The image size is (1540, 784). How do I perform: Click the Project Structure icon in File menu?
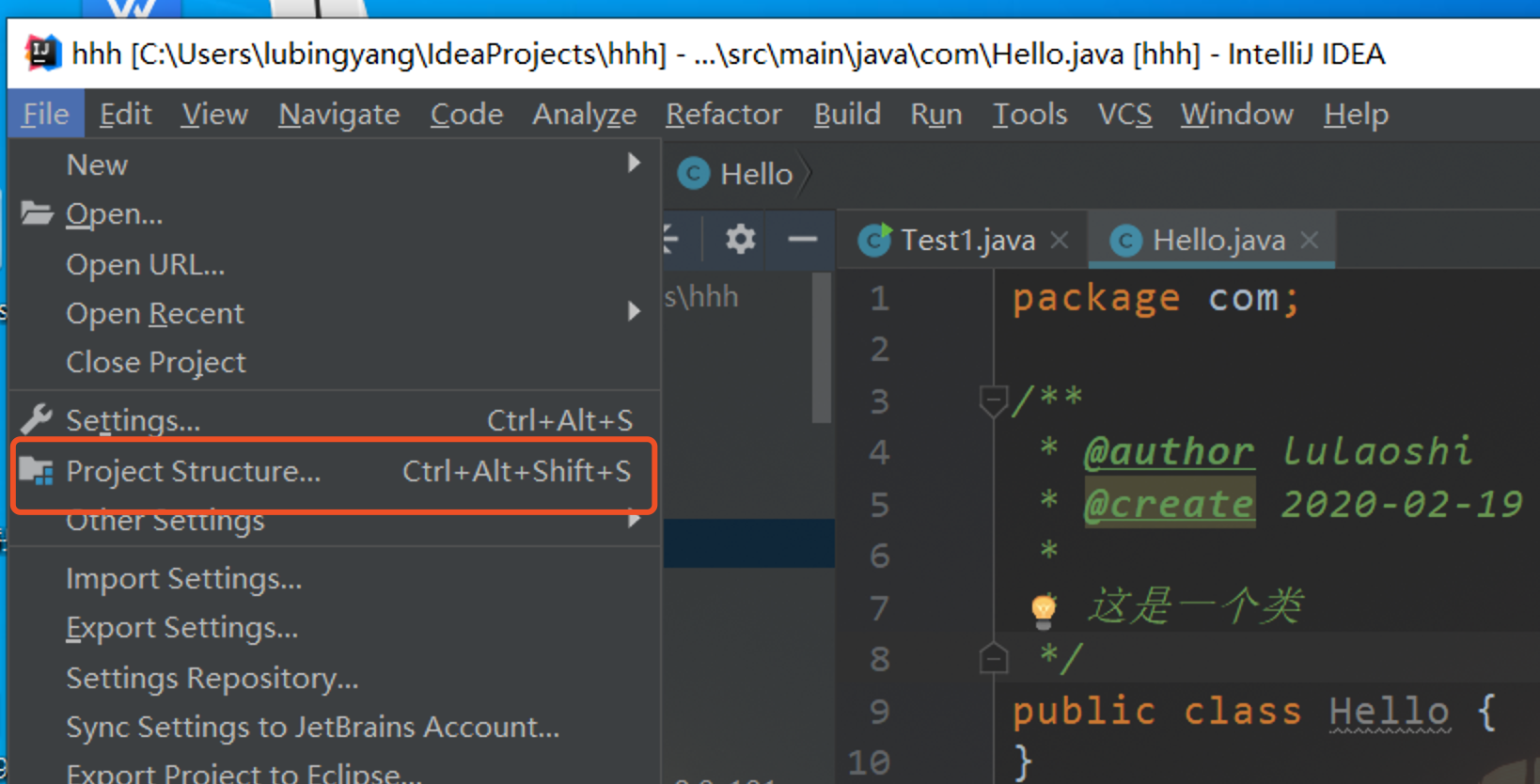pos(37,471)
